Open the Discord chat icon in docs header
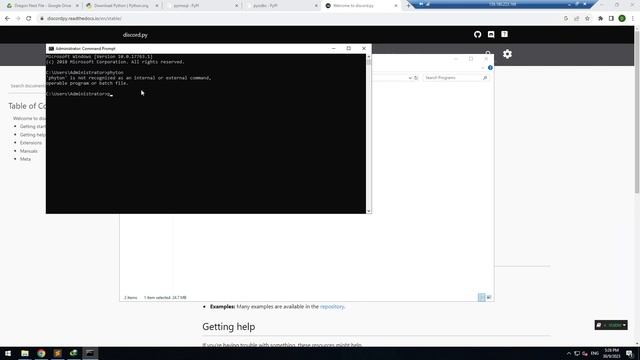Screen dimensions: 640x360 point(491,35)
